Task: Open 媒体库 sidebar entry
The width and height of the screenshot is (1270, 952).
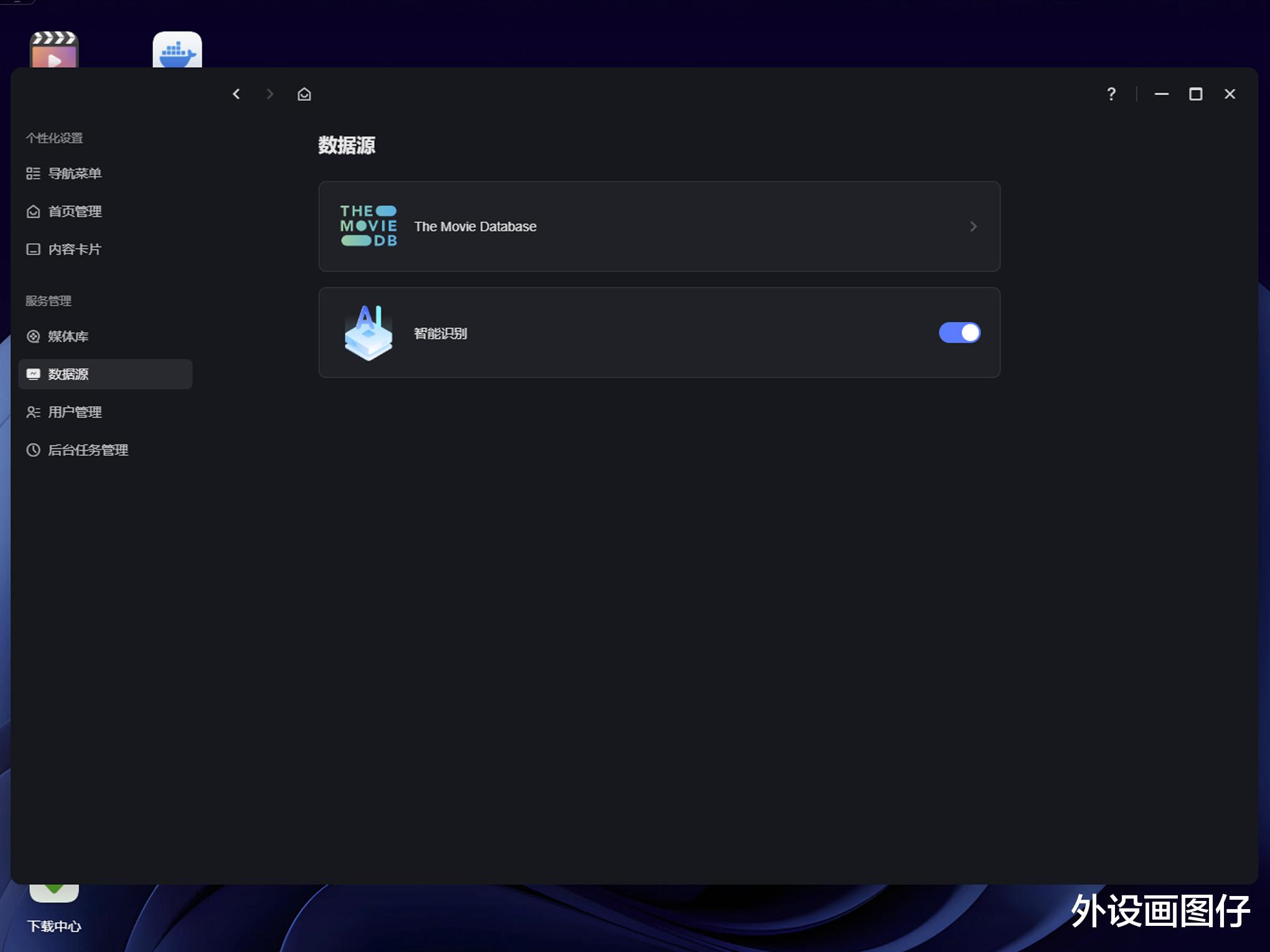Action: tap(68, 337)
